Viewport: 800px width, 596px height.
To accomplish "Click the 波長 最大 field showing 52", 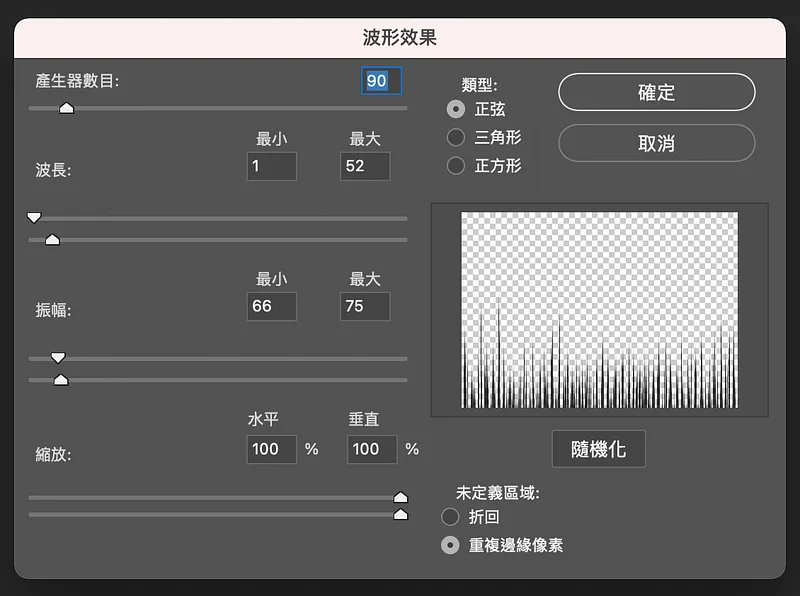I will (x=365, y=166).
